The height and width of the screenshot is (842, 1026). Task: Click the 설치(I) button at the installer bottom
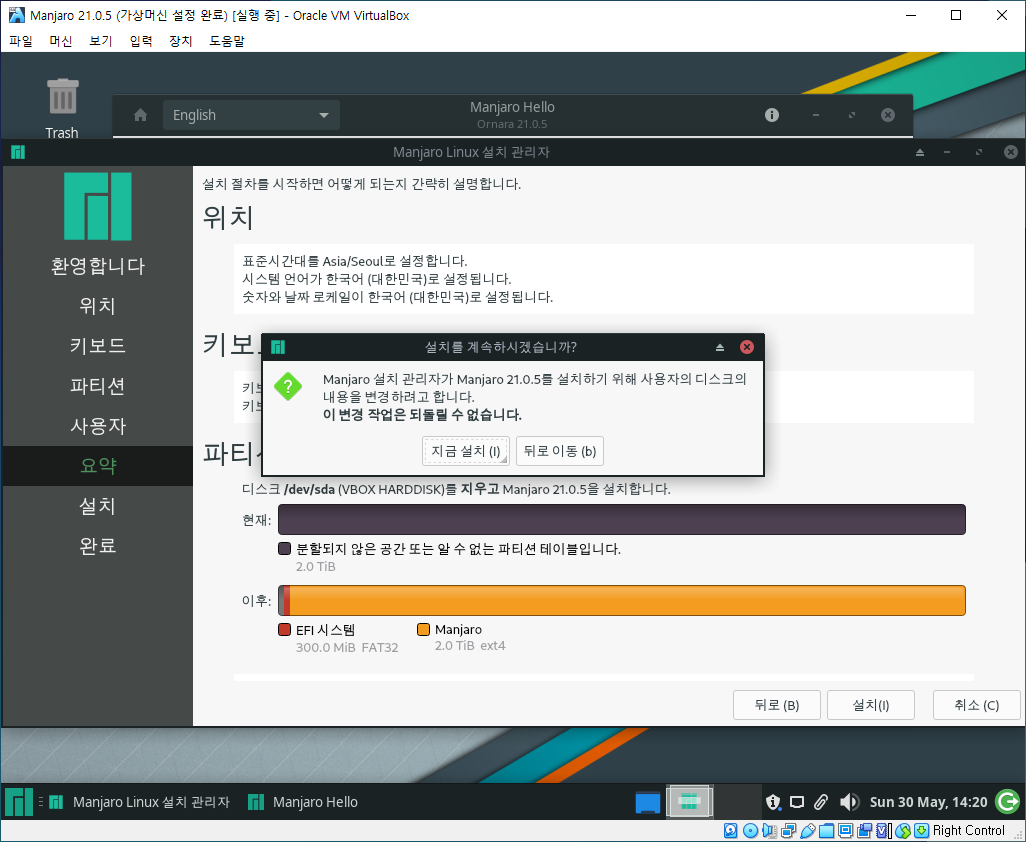click(870, 705)
